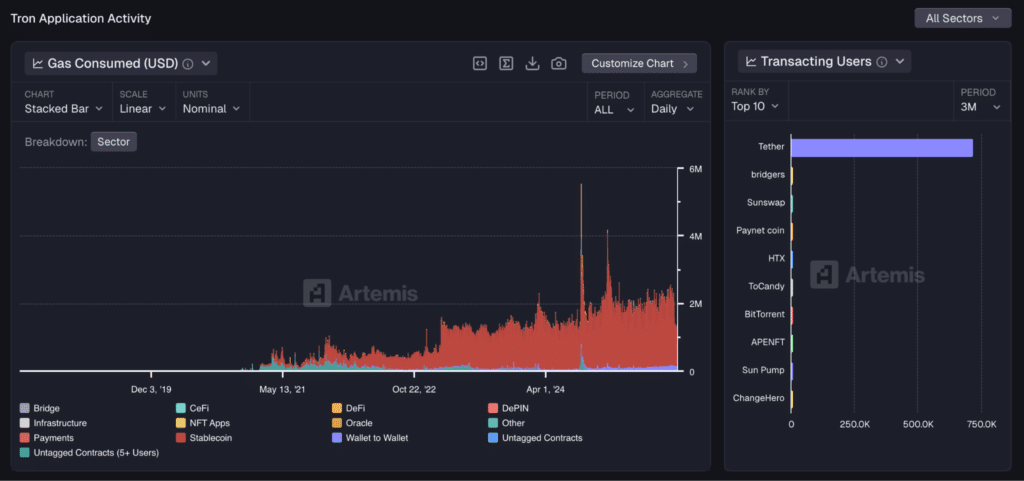Click the Oct 22, '22 axis label
The width and height of the screenshot is (1024, 481).
pyautogui.click(x=414, y=390)
